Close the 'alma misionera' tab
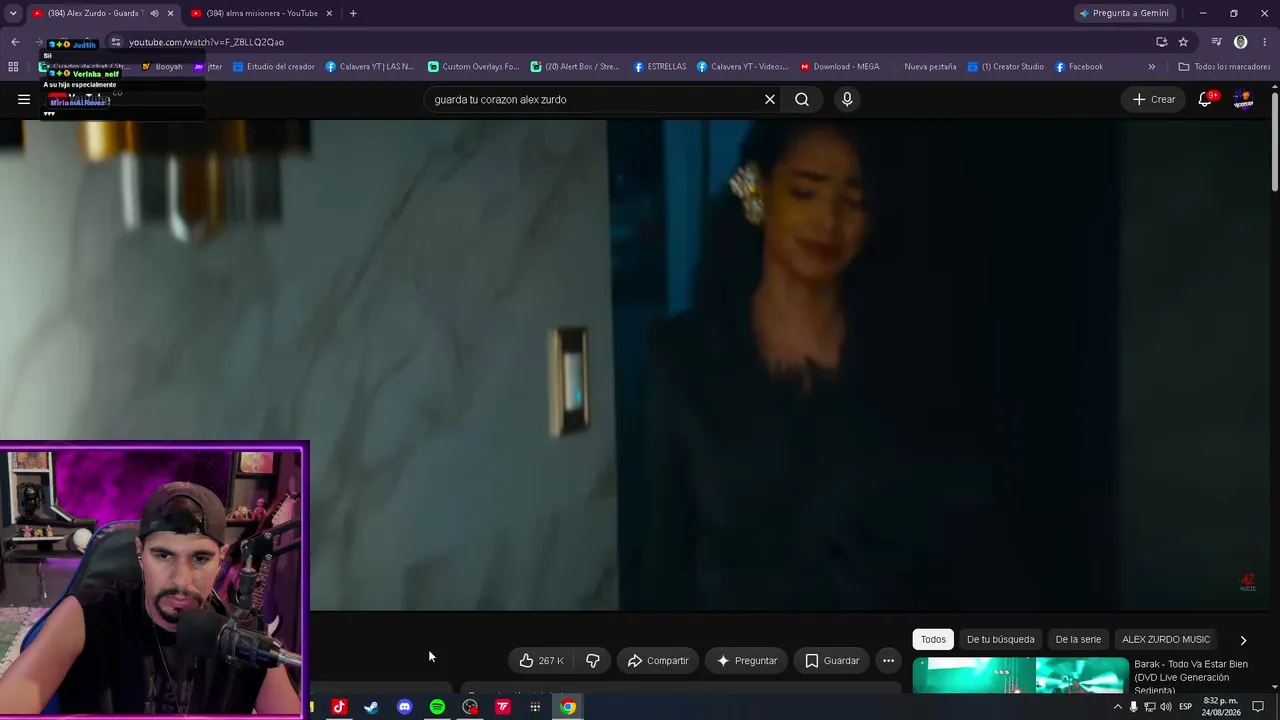Image resolution: width=1280 pixels, height=720 pixels. (x=329, y=13)
